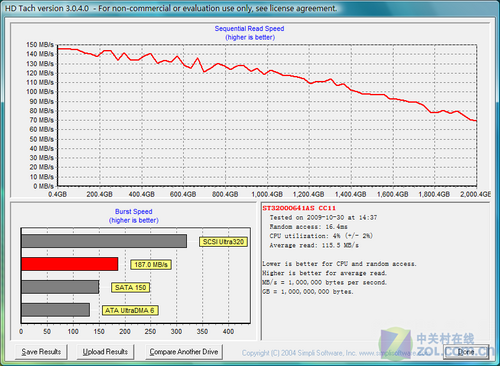Click the 'Tested on 2009-10-30' line
Image resolution: width=500 pixels, height=366 pixels.
point(323,218)
